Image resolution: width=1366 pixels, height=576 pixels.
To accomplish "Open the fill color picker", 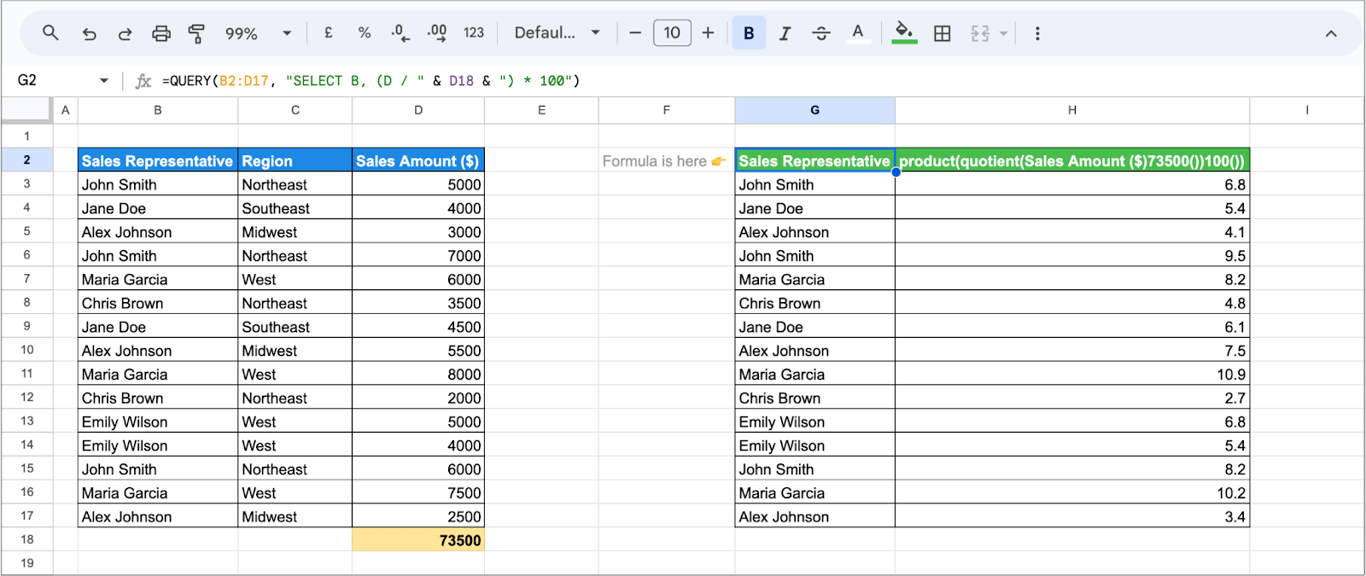I will (x=904, y=33).
